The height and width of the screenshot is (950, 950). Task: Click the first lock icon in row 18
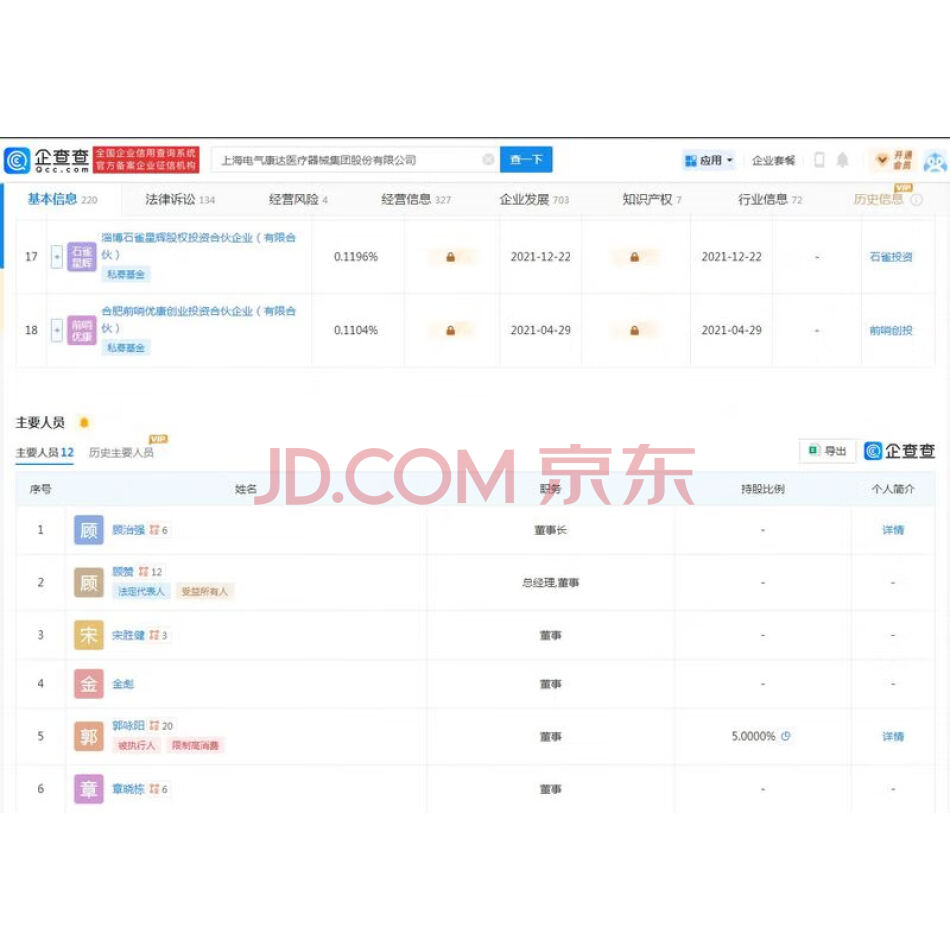point(450,330)
